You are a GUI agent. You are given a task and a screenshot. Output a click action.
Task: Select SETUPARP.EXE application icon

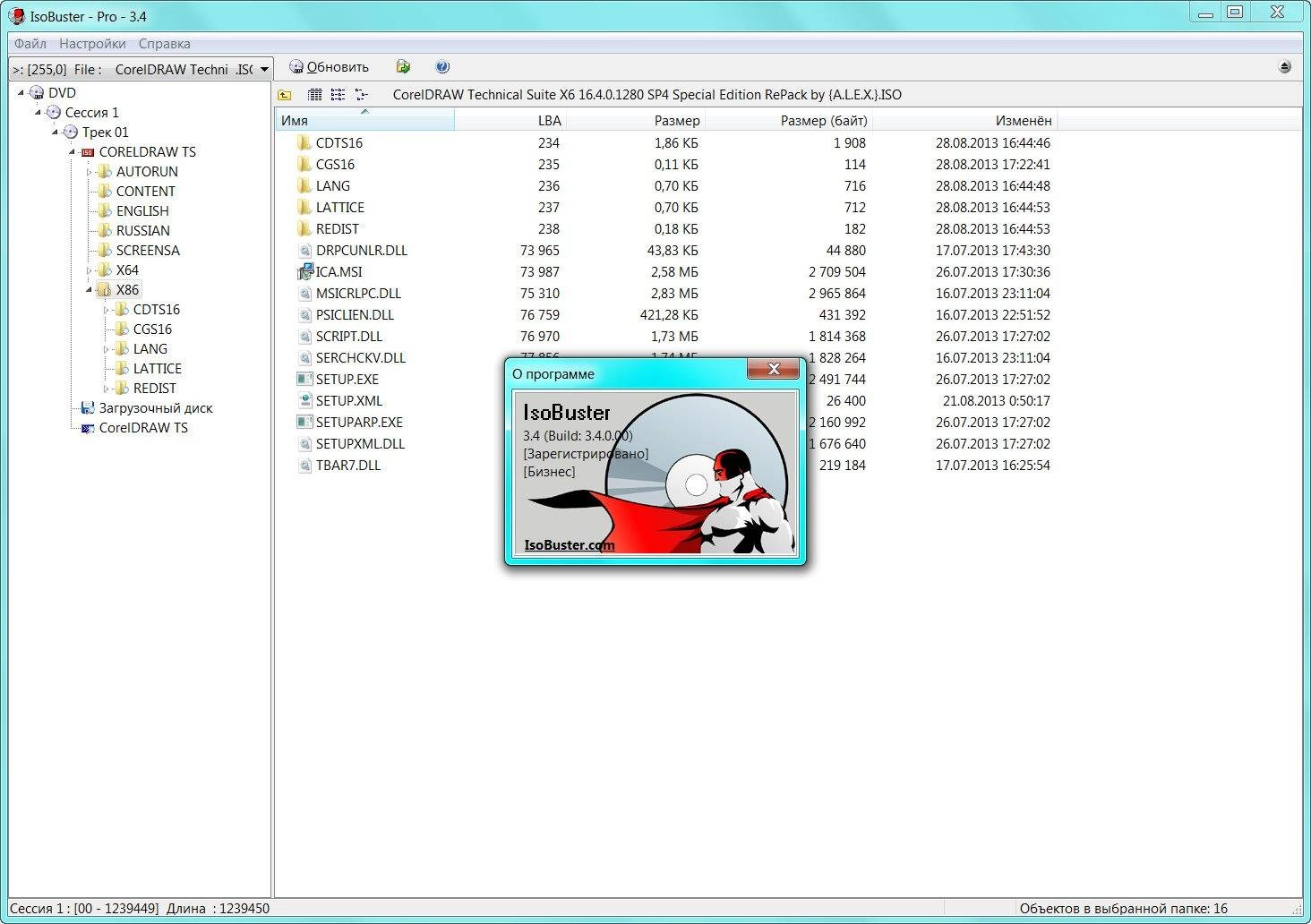304,422
